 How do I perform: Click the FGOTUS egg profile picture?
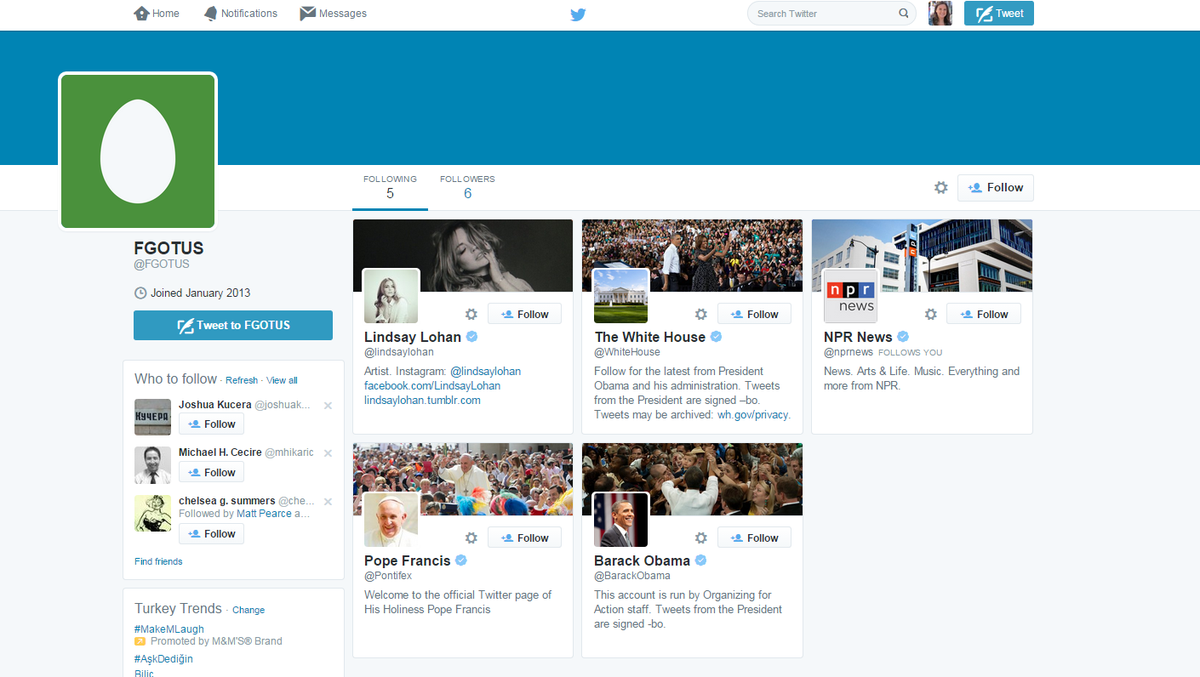(x=138, y=150)
